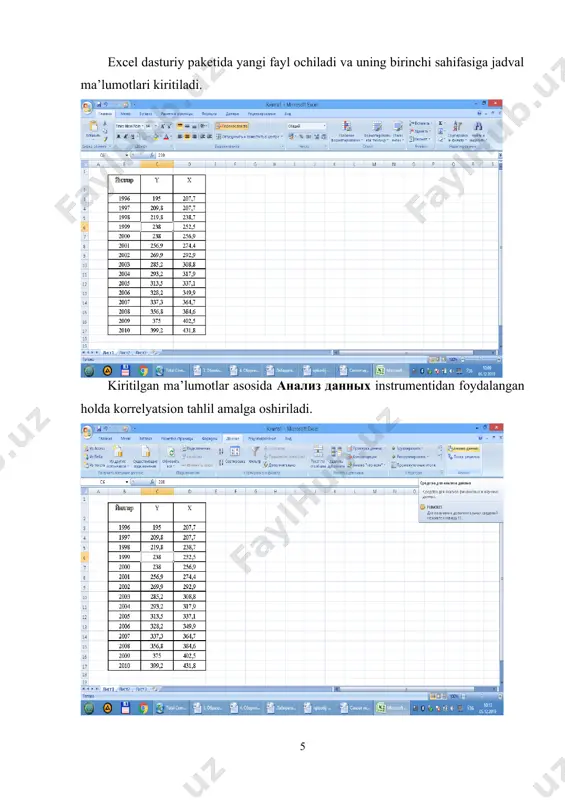Click Find & Select binoculars icon
This screenshot has width=565, height=800.
point(478,126)
